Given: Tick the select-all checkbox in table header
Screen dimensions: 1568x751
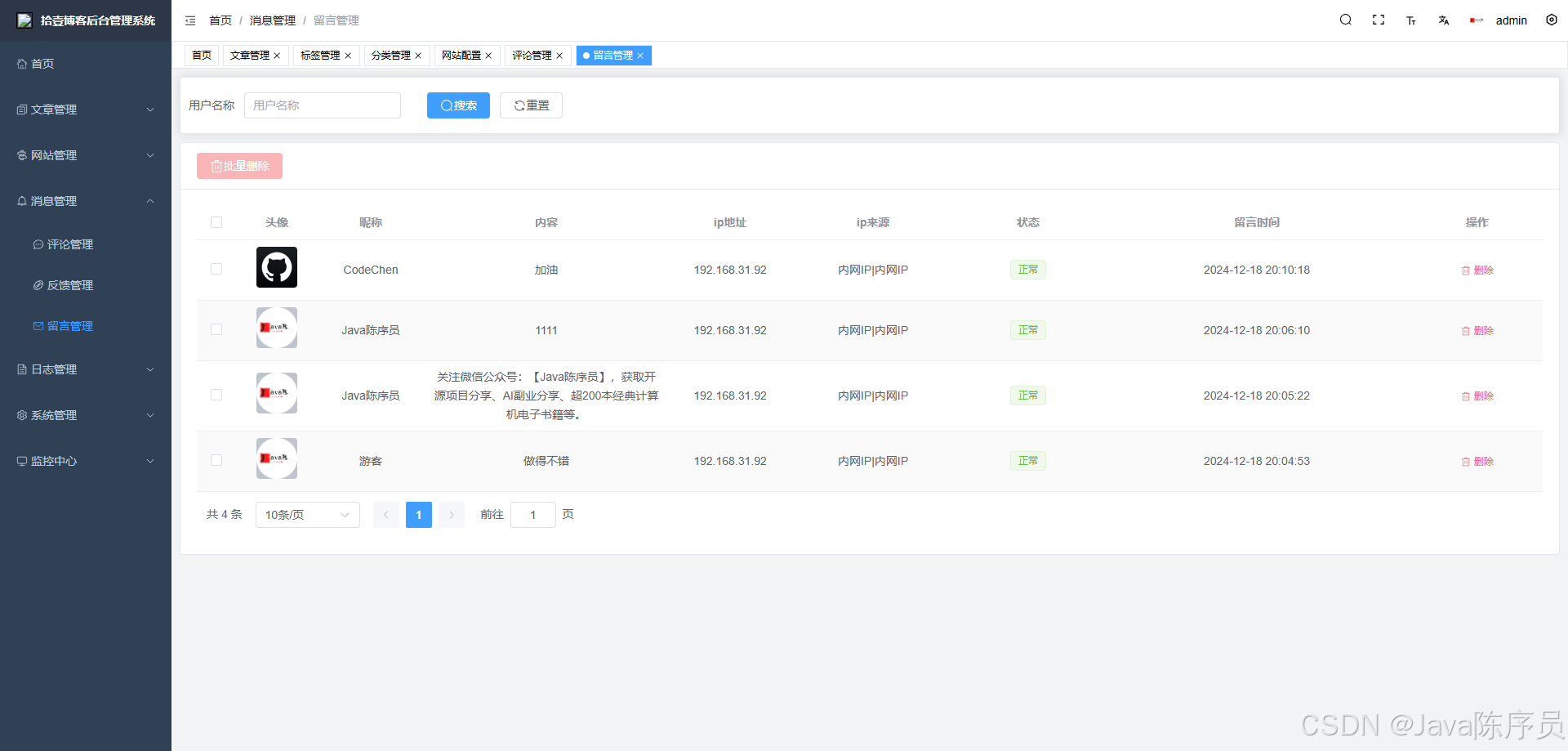Looking at the screenshot, I should click(216, 222).
